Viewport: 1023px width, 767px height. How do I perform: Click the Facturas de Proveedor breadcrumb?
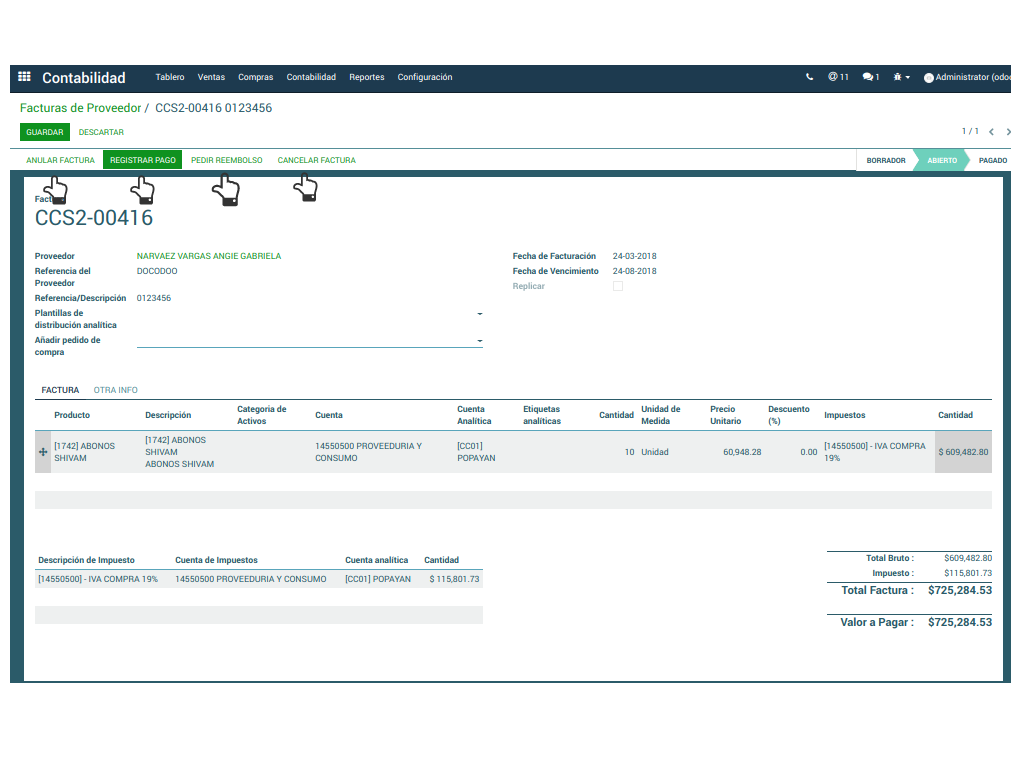[81, 108]
